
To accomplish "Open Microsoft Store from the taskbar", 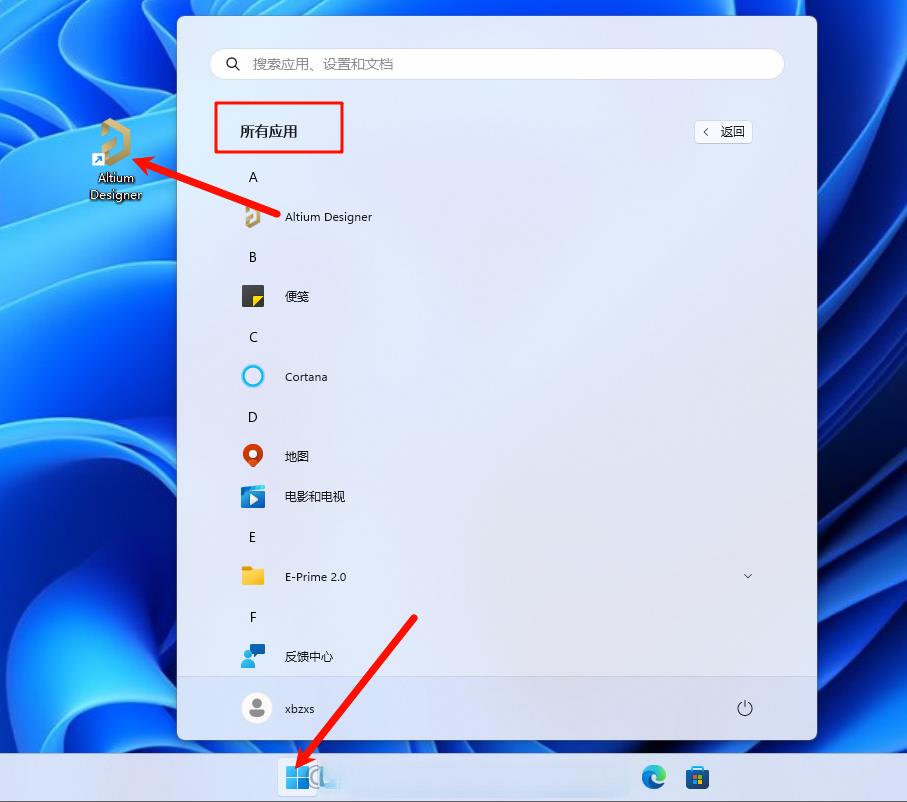I will 697,778.
